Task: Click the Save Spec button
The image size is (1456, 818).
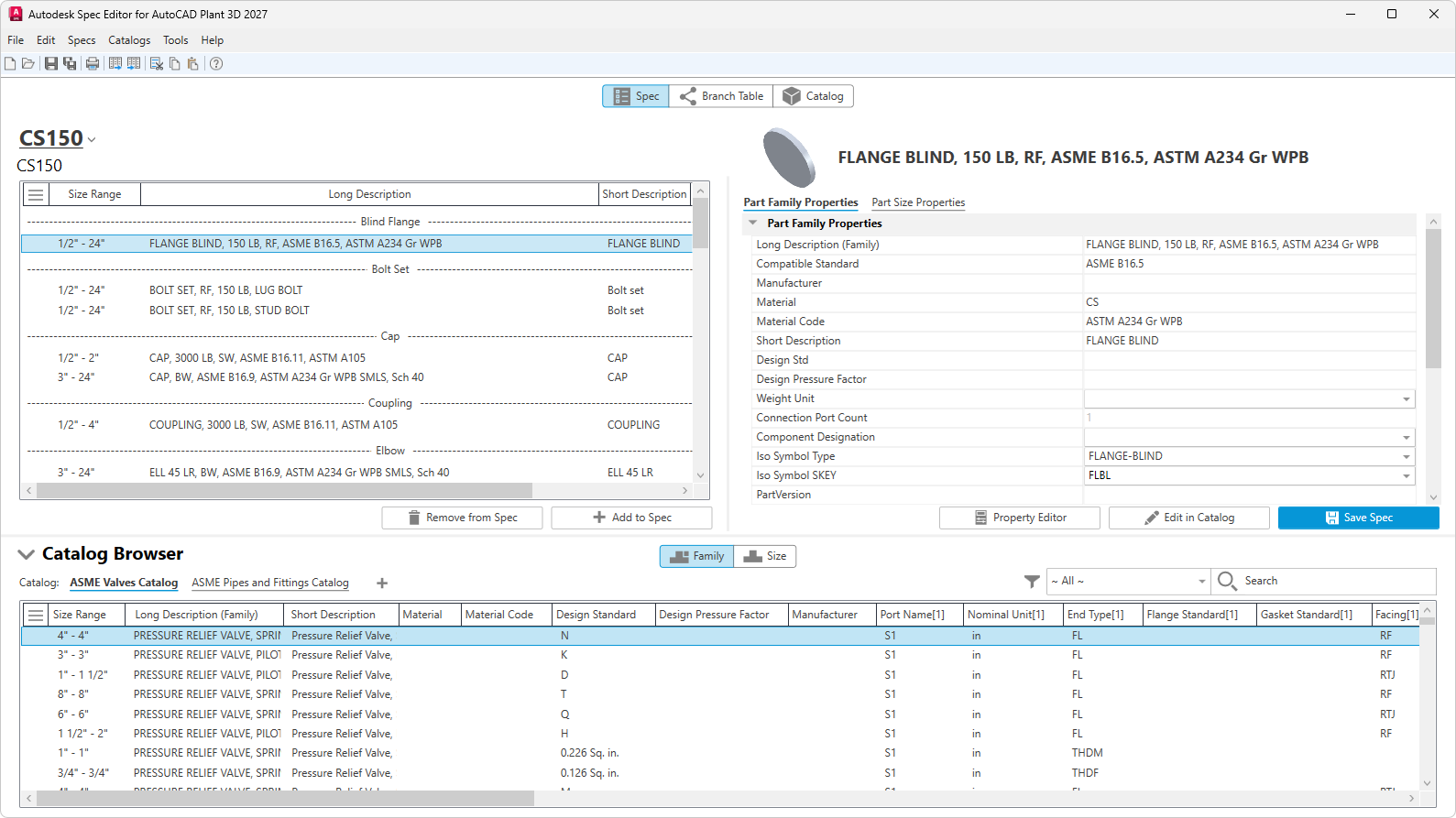Action: click(x=1359, y=518)
